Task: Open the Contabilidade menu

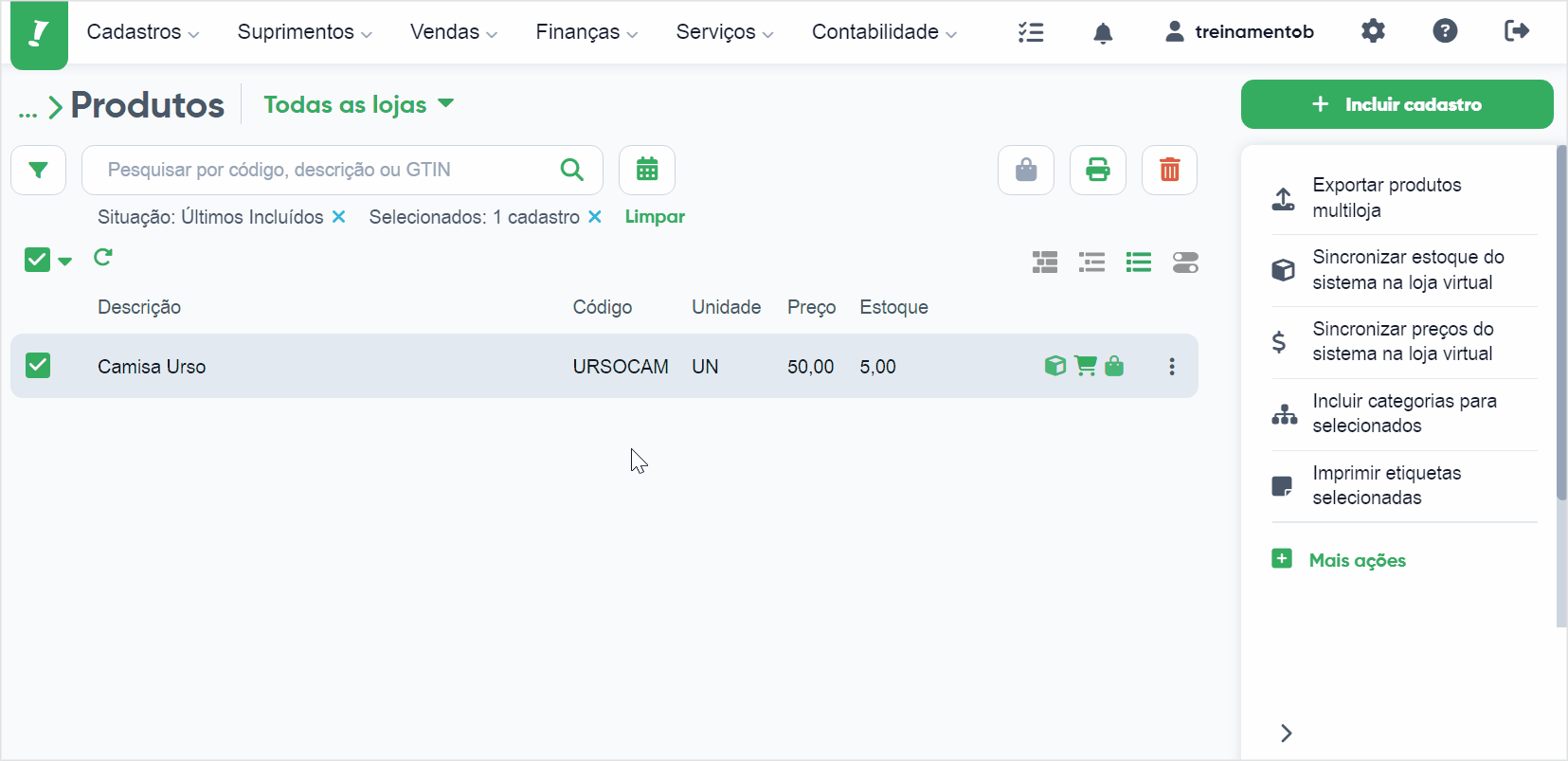Action: [x=885, y=32]
